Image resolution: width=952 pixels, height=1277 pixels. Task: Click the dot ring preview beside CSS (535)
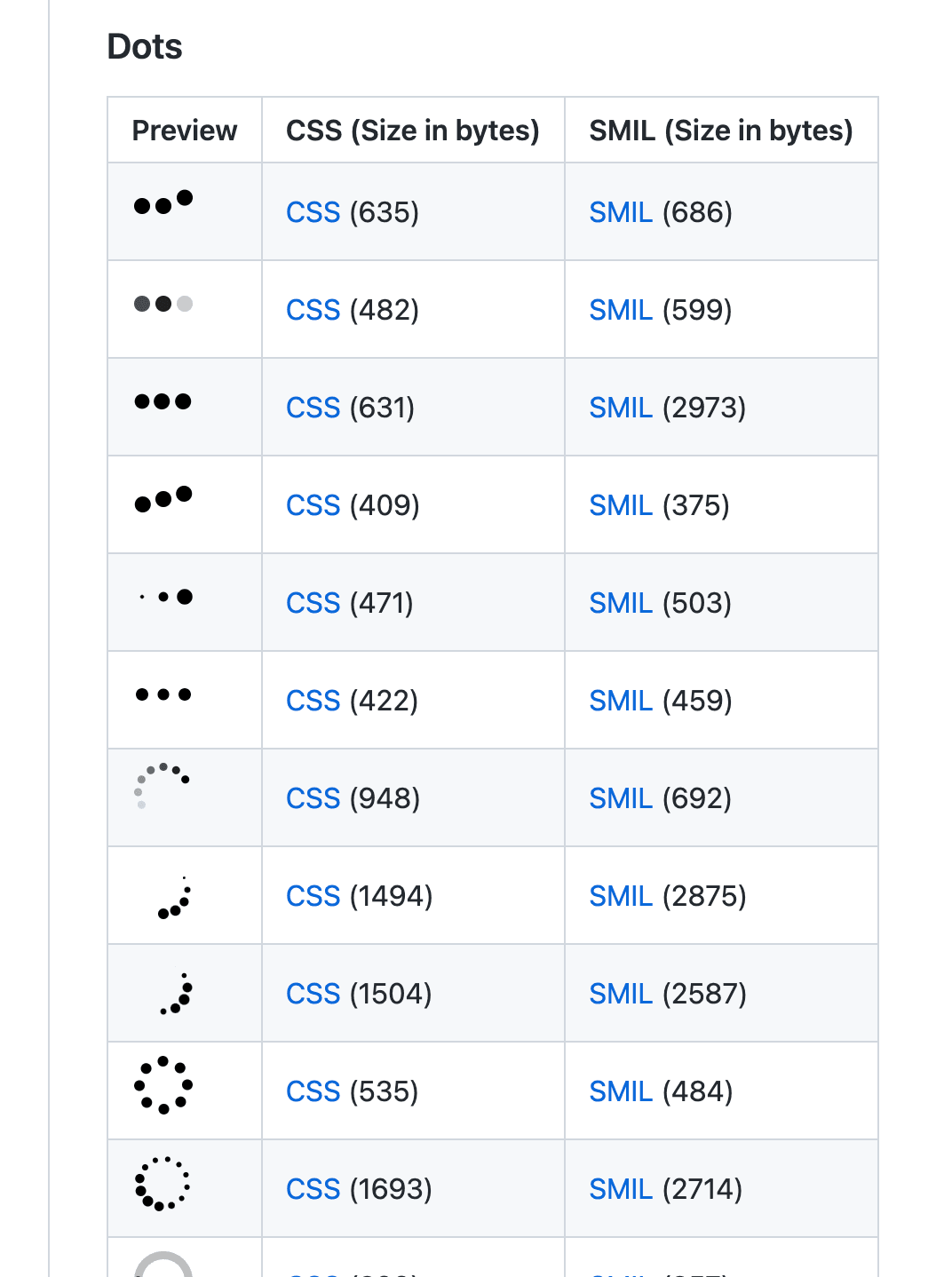click(x=163, y=1084)
